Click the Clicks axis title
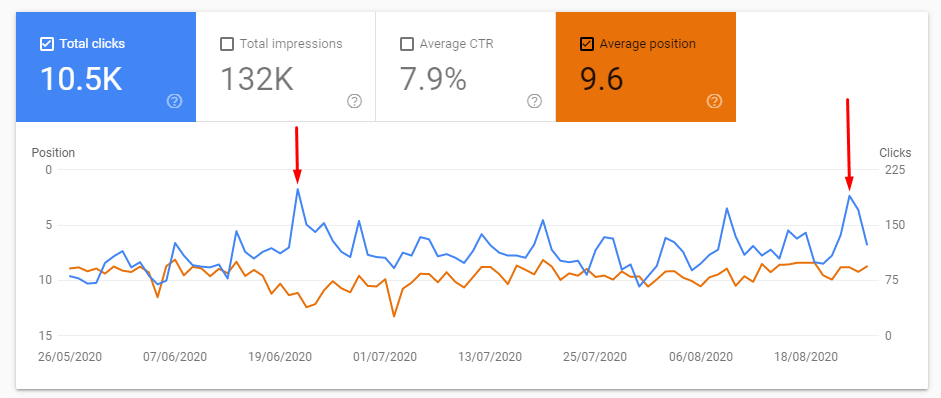 coord(895,152)
